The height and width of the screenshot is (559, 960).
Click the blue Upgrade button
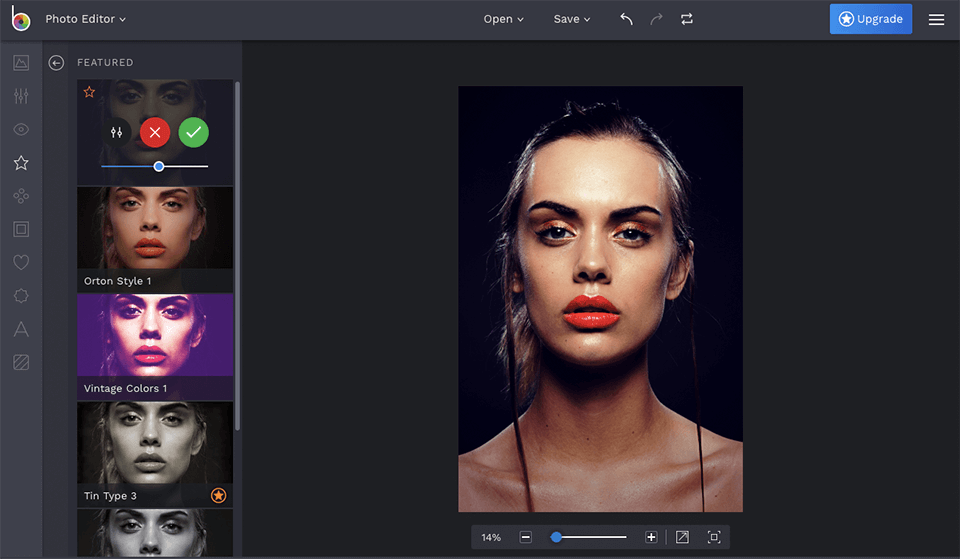[870, 19]
